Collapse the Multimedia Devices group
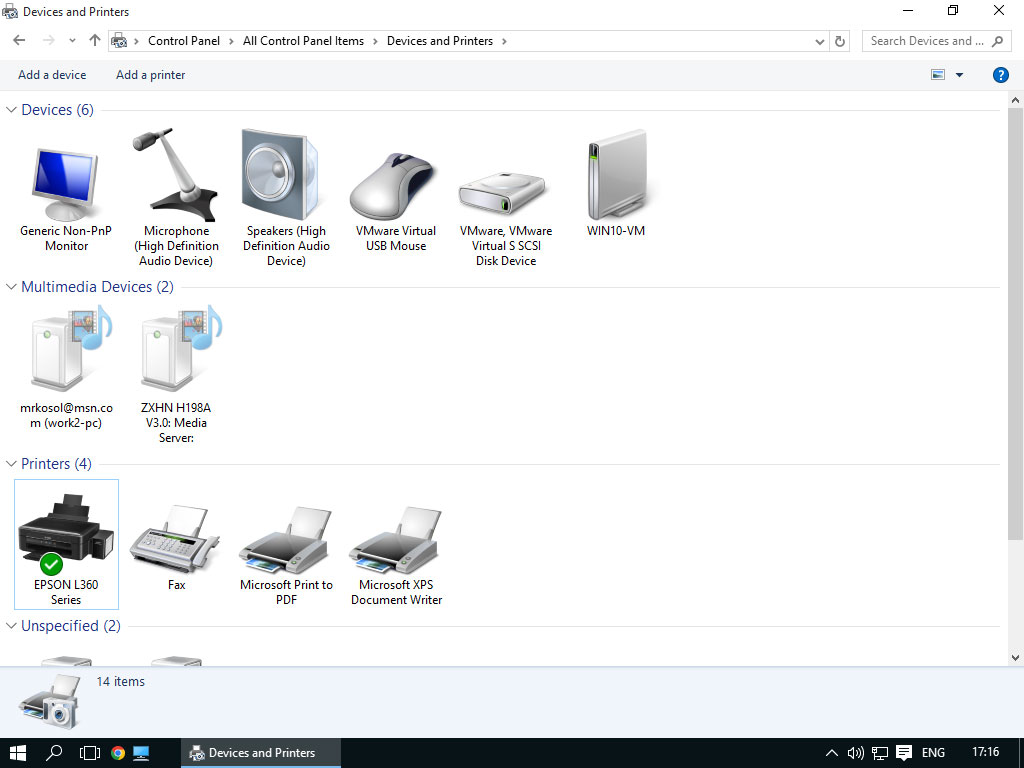Viewport: 1024px width, 768px height. click(12, 287)
